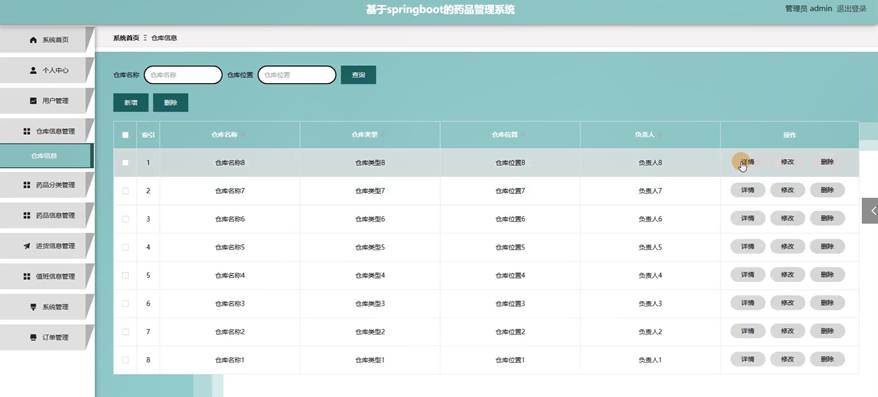
Task: Click 修改 for row 仓库名称1
Action: click(787, 359)
